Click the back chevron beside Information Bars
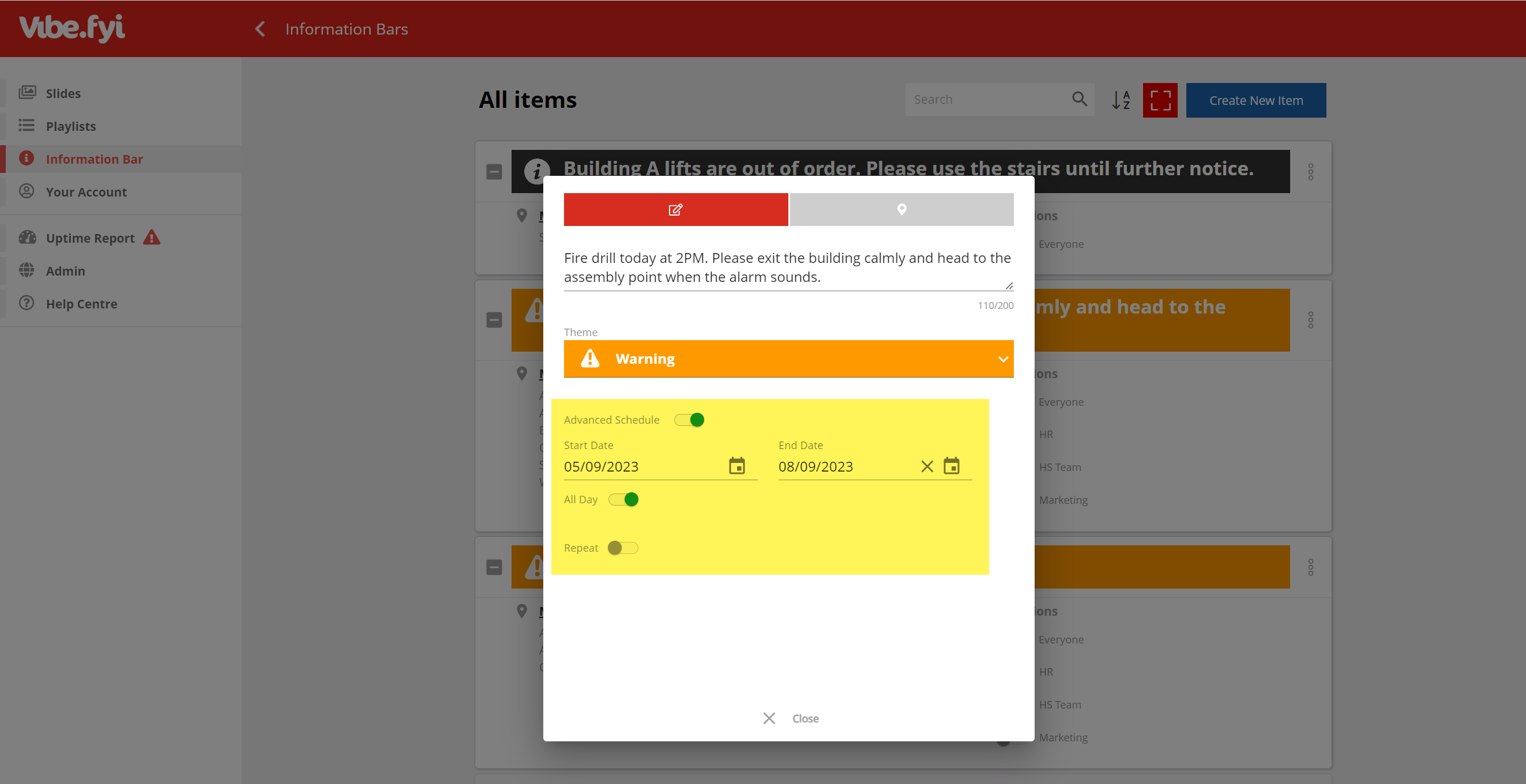The height and width of the screenshot is (784, 1526). tap(260, 29)
